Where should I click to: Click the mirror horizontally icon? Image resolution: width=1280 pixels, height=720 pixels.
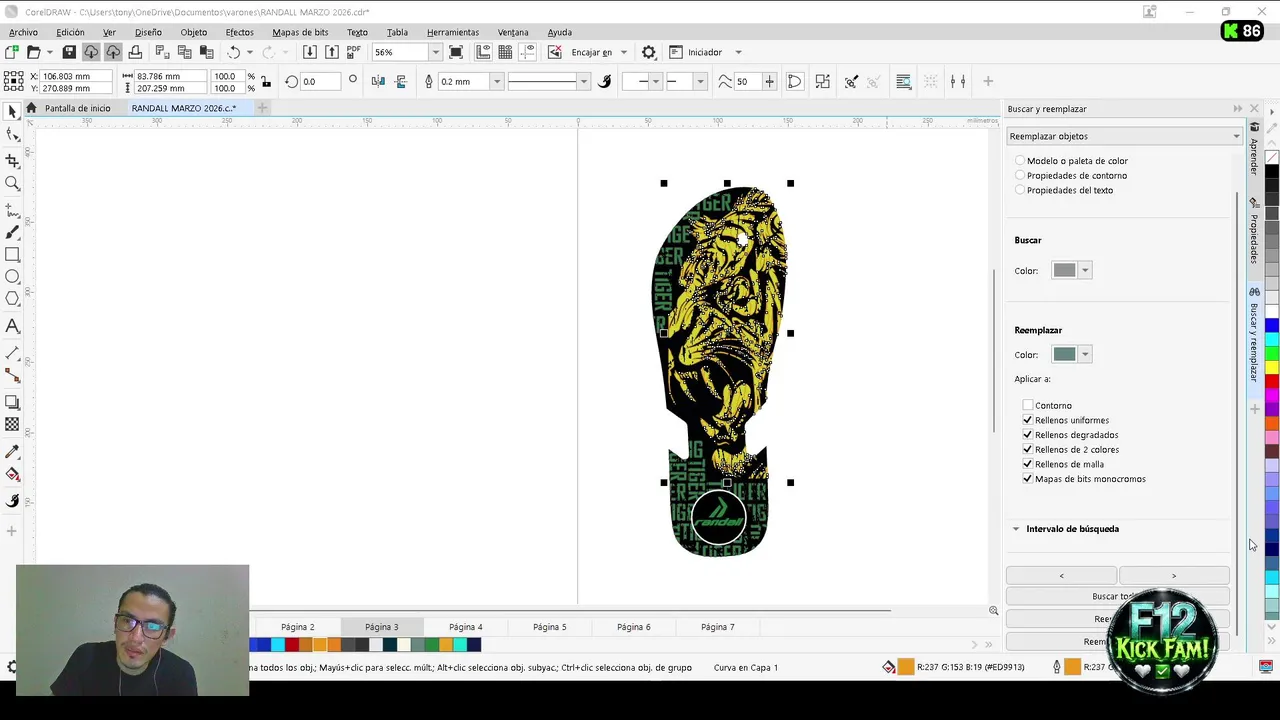click(378, 82)
